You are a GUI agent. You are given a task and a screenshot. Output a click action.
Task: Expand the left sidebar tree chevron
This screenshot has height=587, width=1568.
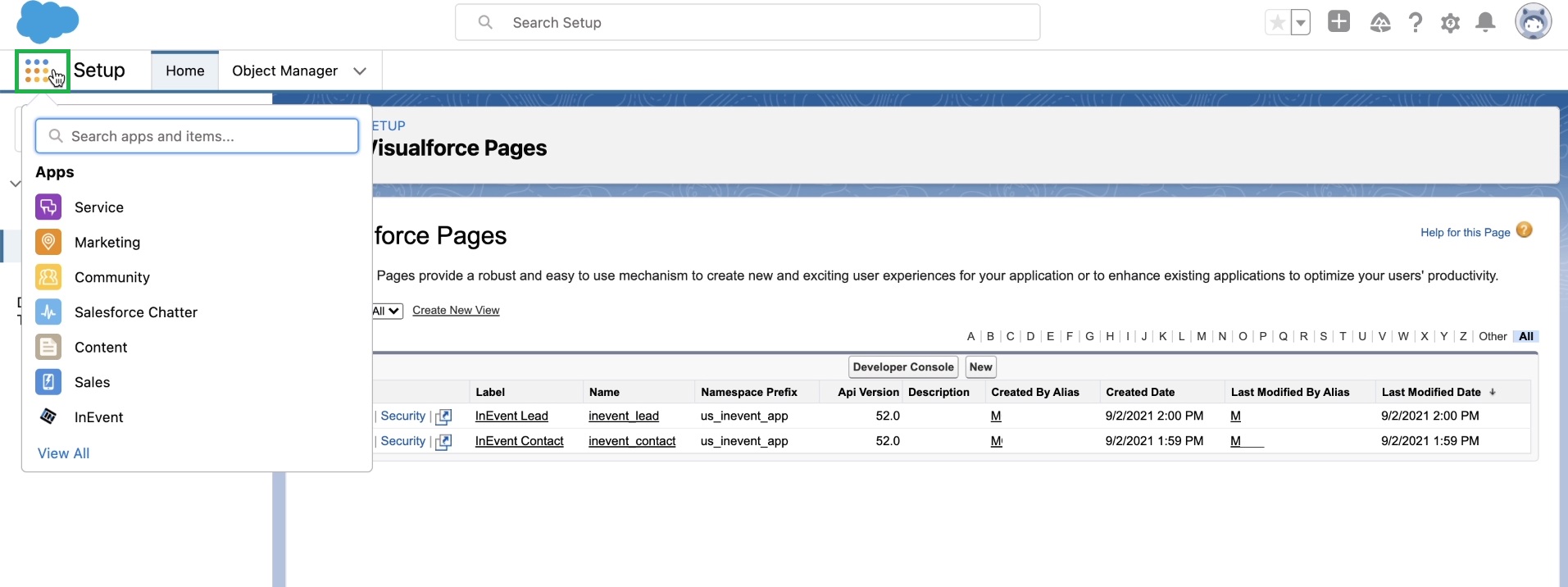tap(15, 184)
